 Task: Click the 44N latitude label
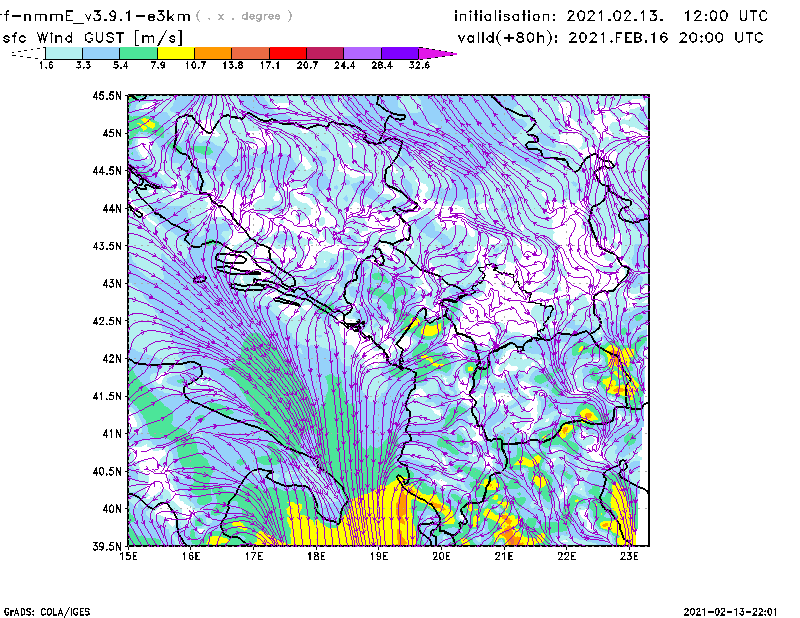112,208
